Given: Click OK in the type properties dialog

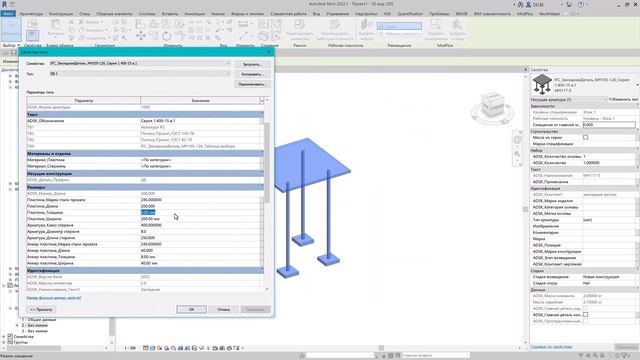Looking at the screenshot, I should (x=191, y=309).
